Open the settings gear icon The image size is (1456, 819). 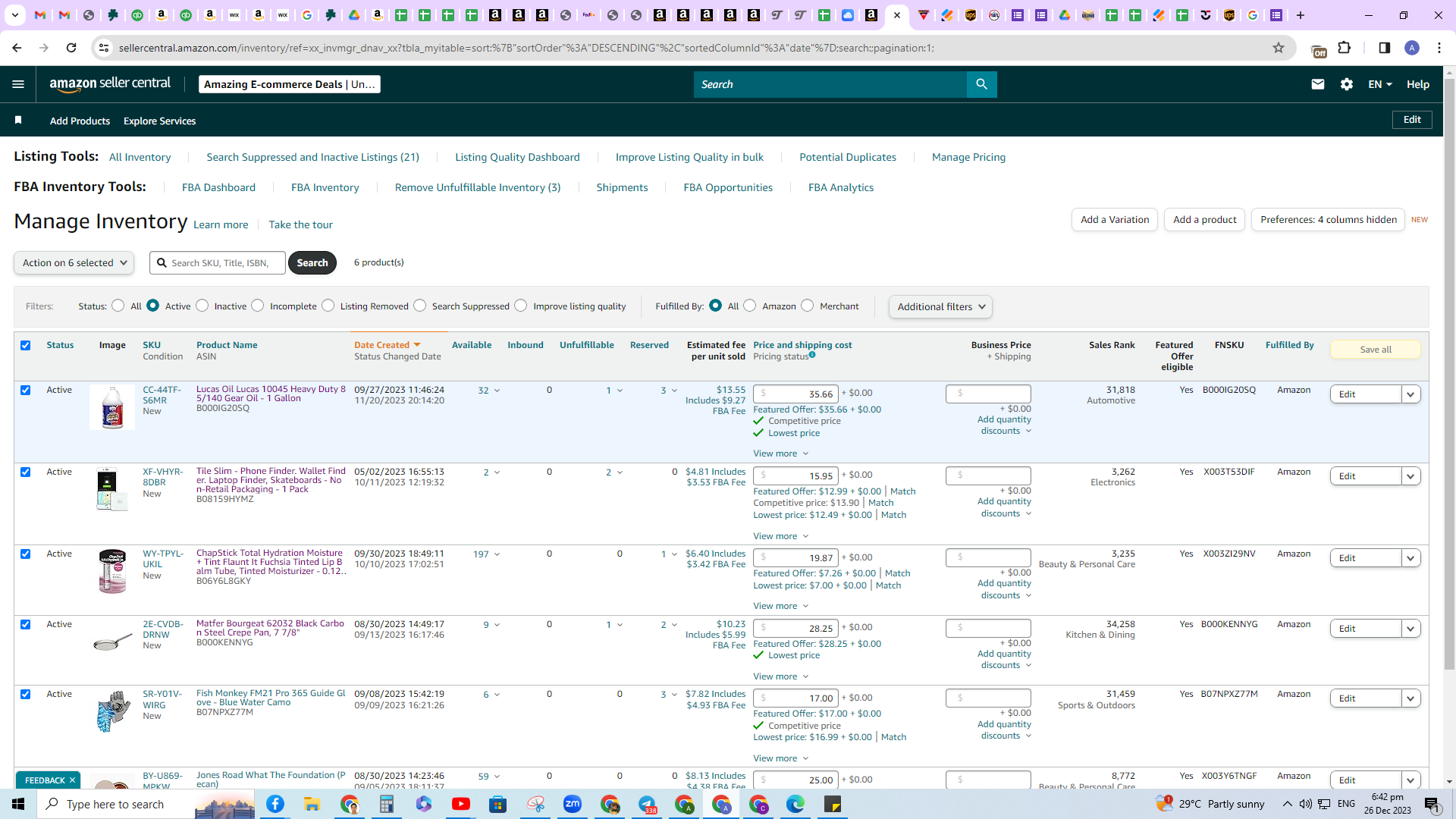[1347, 84]
